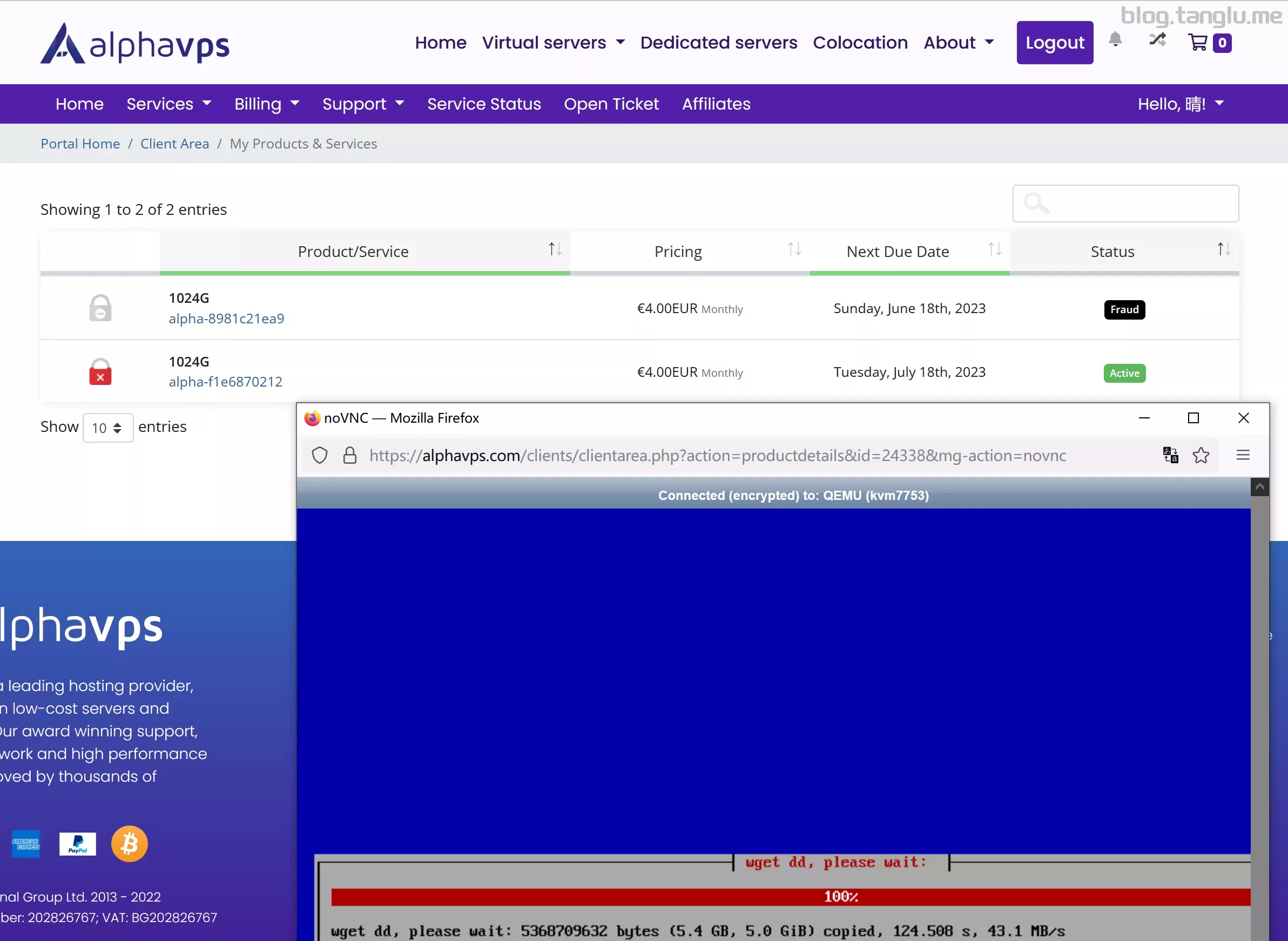Screen dimensions: 1288x941
Task: Click the Bitcoin payment icon
Action: 129,844
